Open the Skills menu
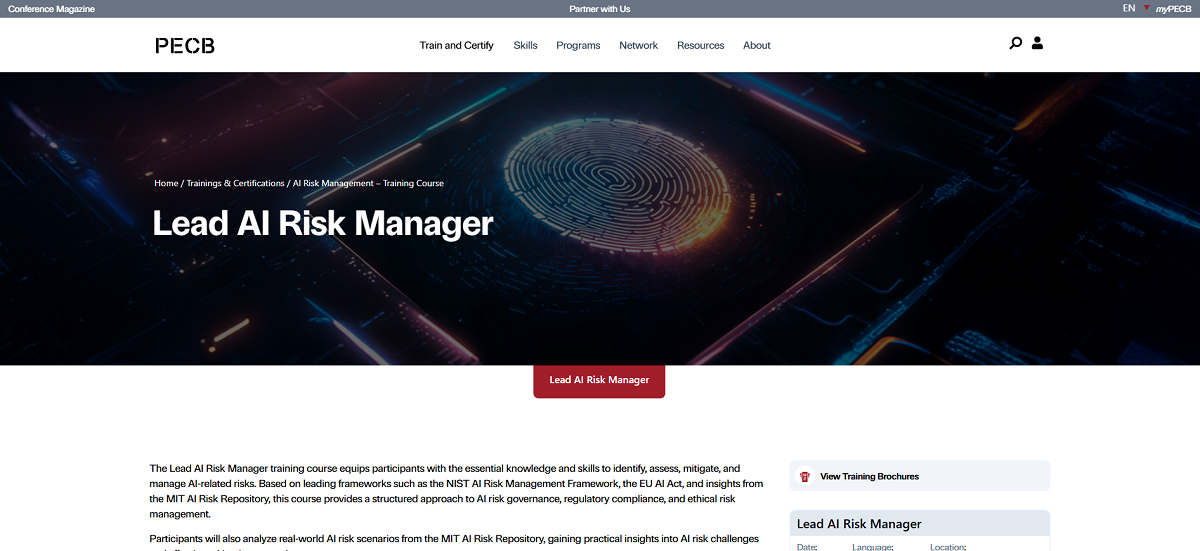The height and width of the screenshot is (551, 1200). (x=525, y=45)
